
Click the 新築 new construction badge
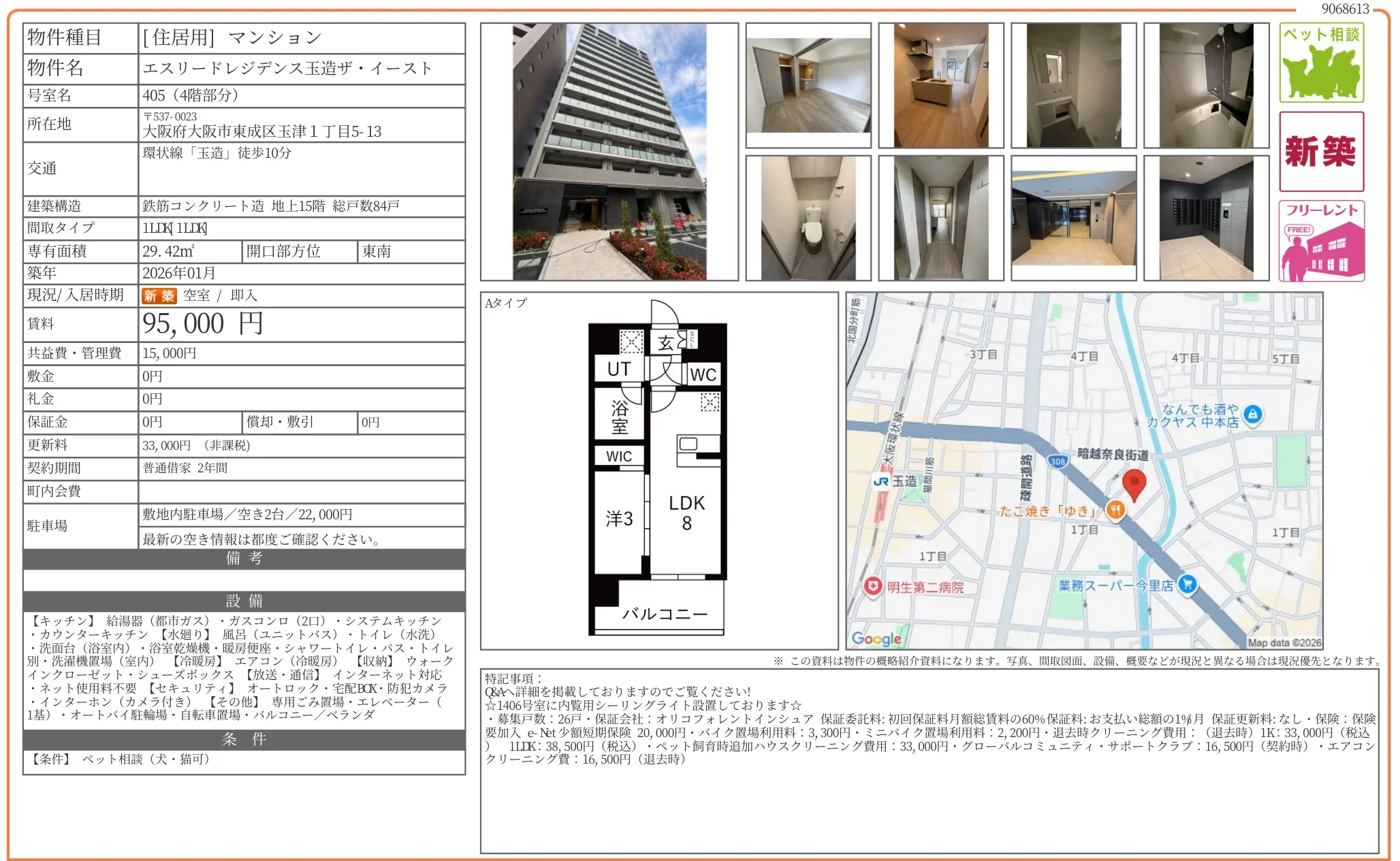(x=1321, y=151)
